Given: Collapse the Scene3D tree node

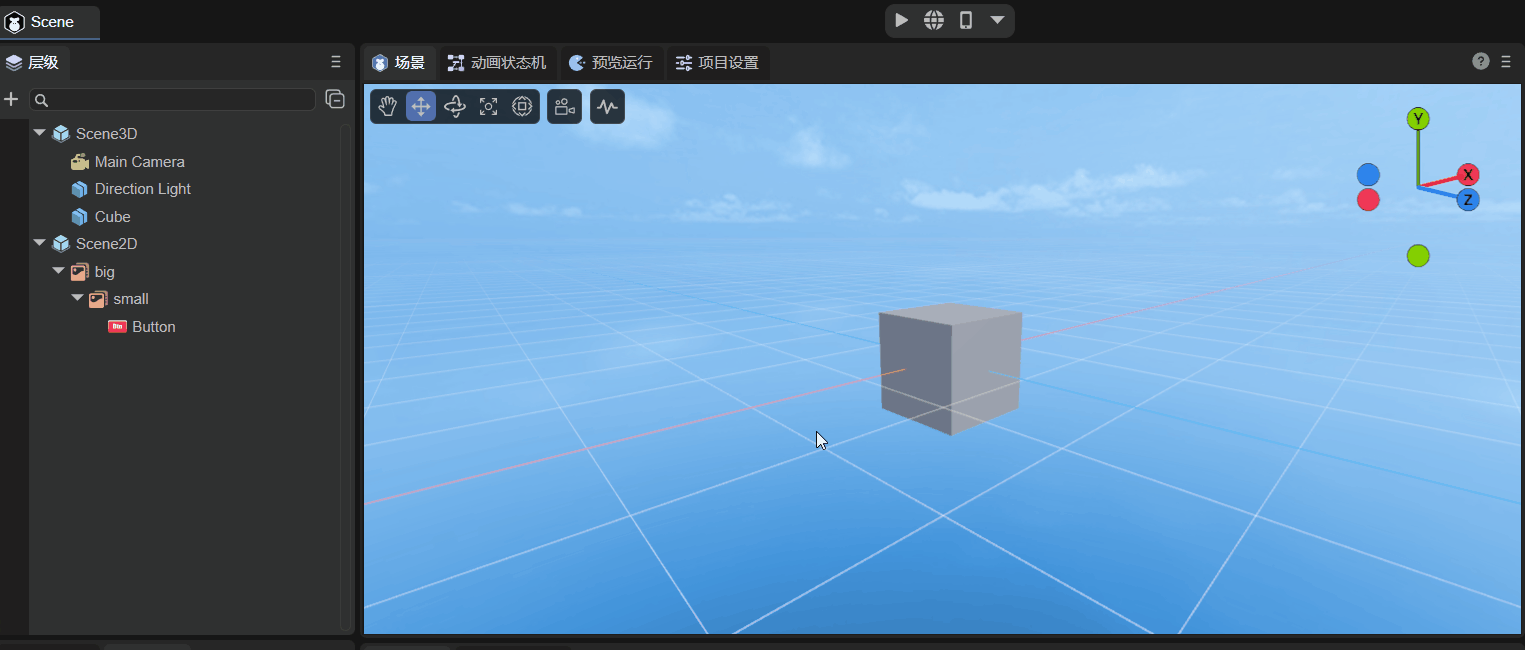Looking at the screenshot, I should 40,133.
